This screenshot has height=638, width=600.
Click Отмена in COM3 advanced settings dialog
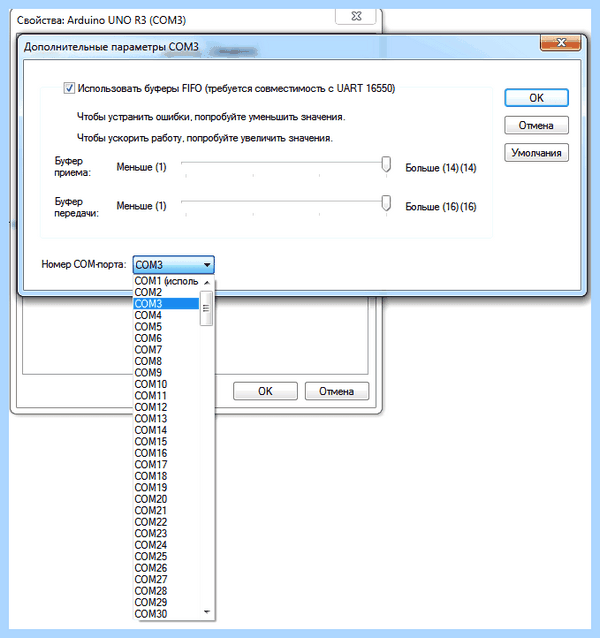coord(536,125)
